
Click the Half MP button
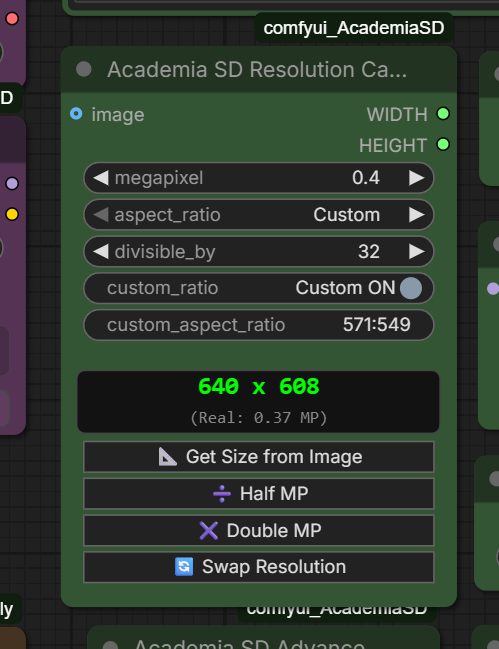point(259,494)
